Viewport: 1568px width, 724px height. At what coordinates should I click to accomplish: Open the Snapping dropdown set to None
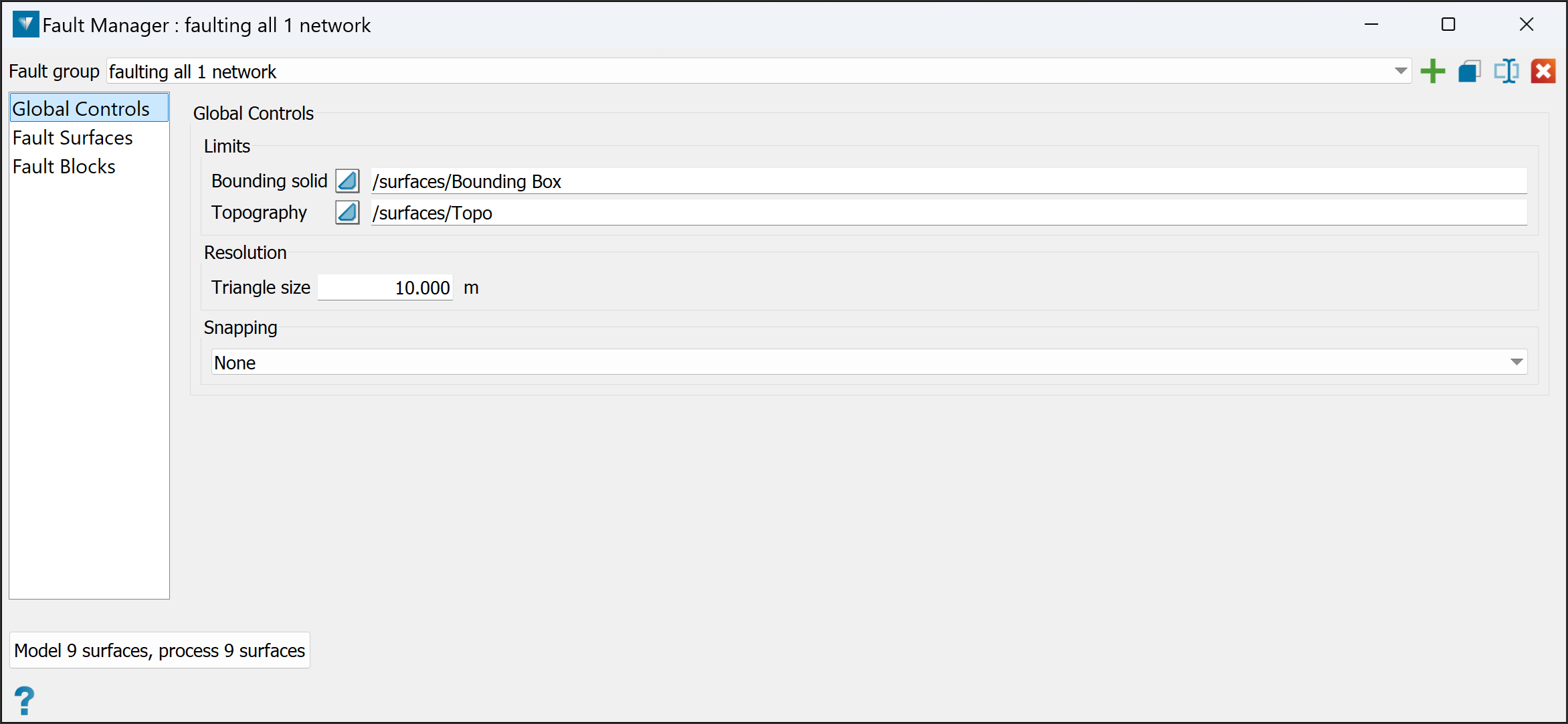(x=1516, y=363)
